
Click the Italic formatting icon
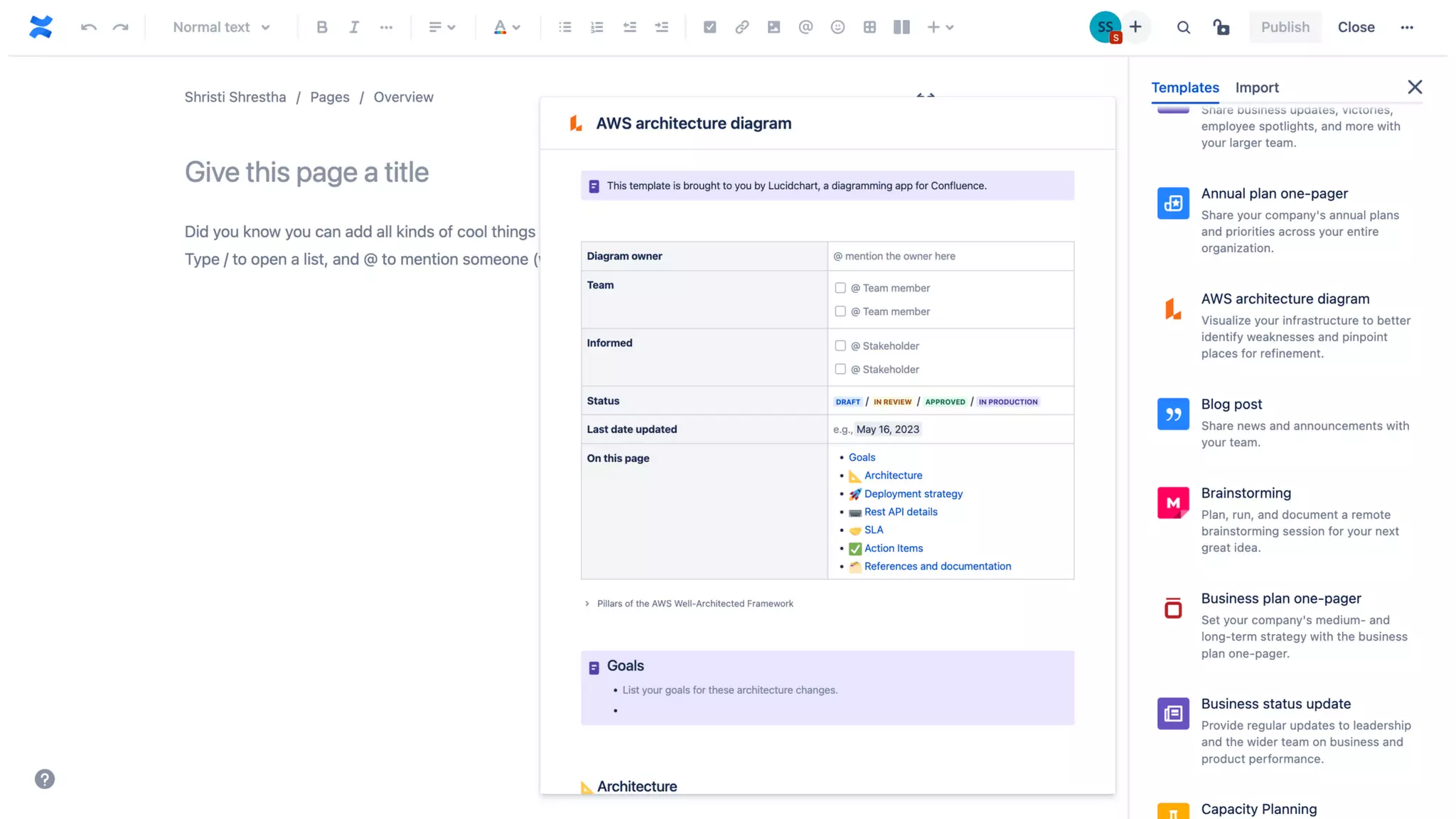tap(353, 27)
